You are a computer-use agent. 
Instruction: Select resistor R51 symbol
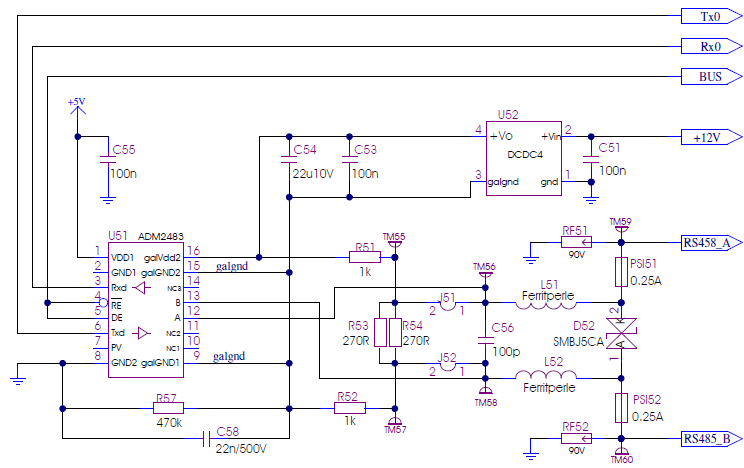pos(365,257)
